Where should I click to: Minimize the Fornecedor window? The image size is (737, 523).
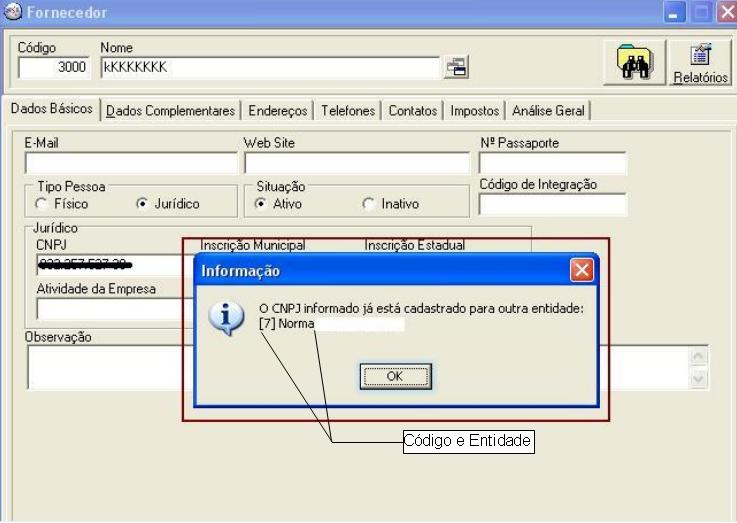(x=675, y=13)
